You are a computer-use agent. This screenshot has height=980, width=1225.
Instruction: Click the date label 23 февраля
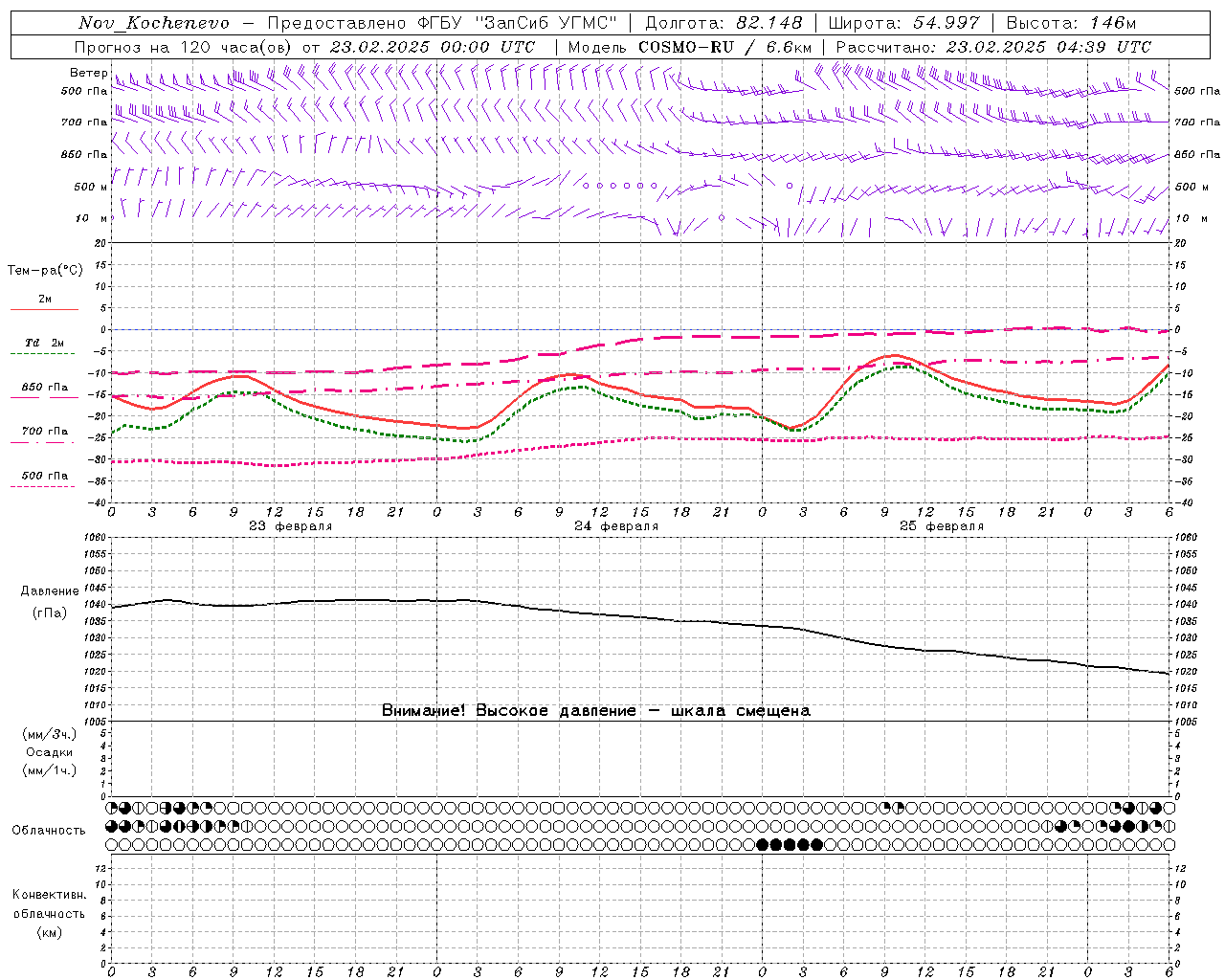click(x=291, y=526)
